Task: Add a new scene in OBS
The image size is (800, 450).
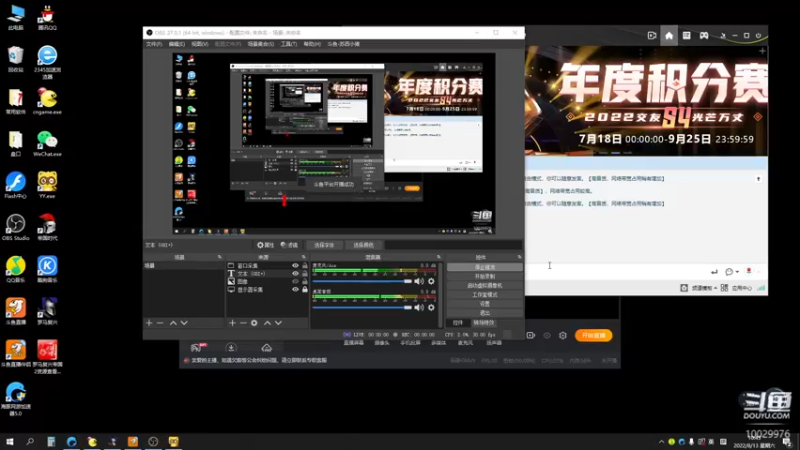Action: [x=149, y=323]
